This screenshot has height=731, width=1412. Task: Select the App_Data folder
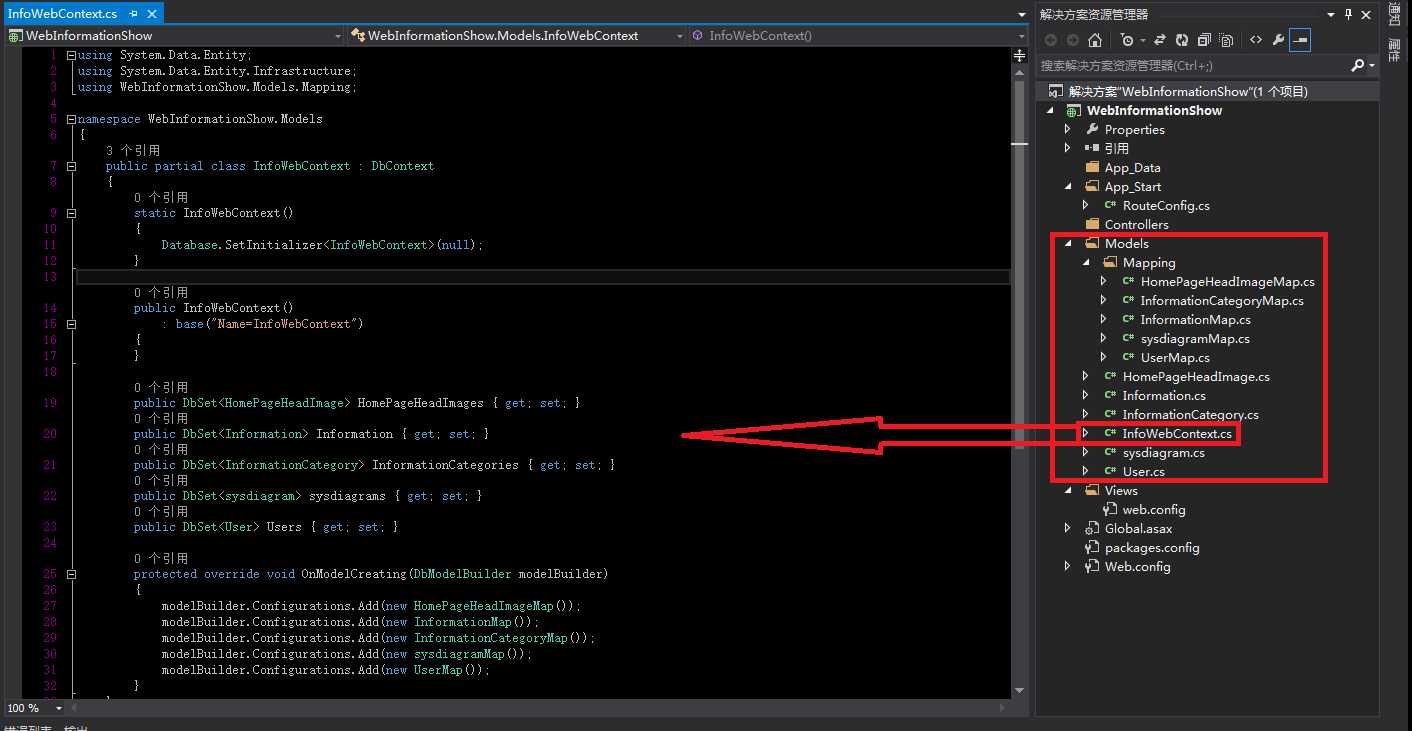[1132, 167]
